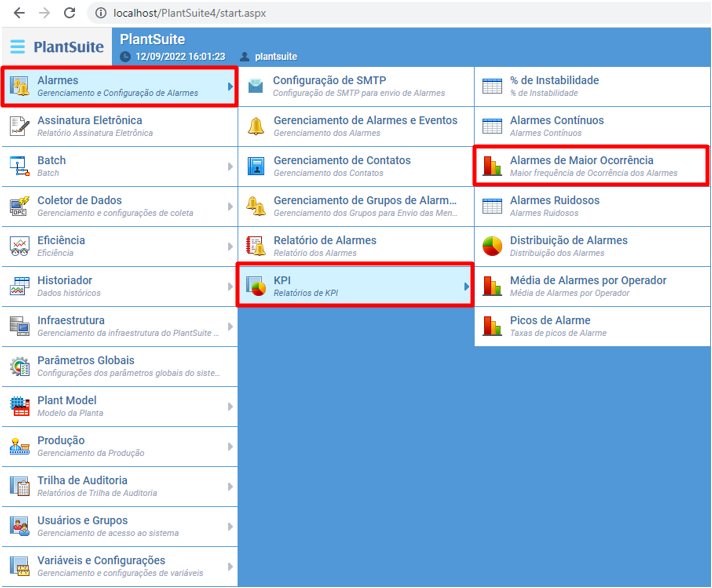Click the Média de Alarmes por Operador title
712x588 pixels.
588,280
